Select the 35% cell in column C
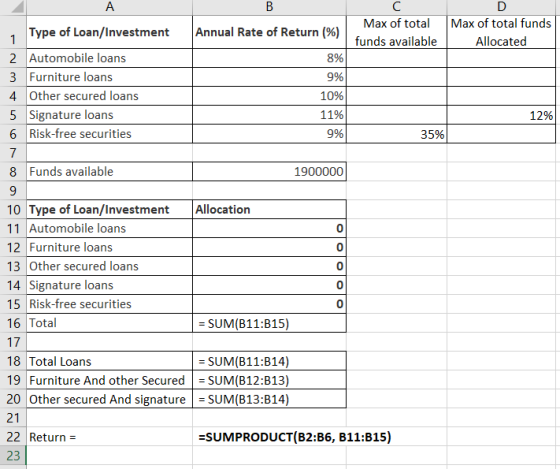The height and width of the screenshot is (469, 560). point(396,134)
